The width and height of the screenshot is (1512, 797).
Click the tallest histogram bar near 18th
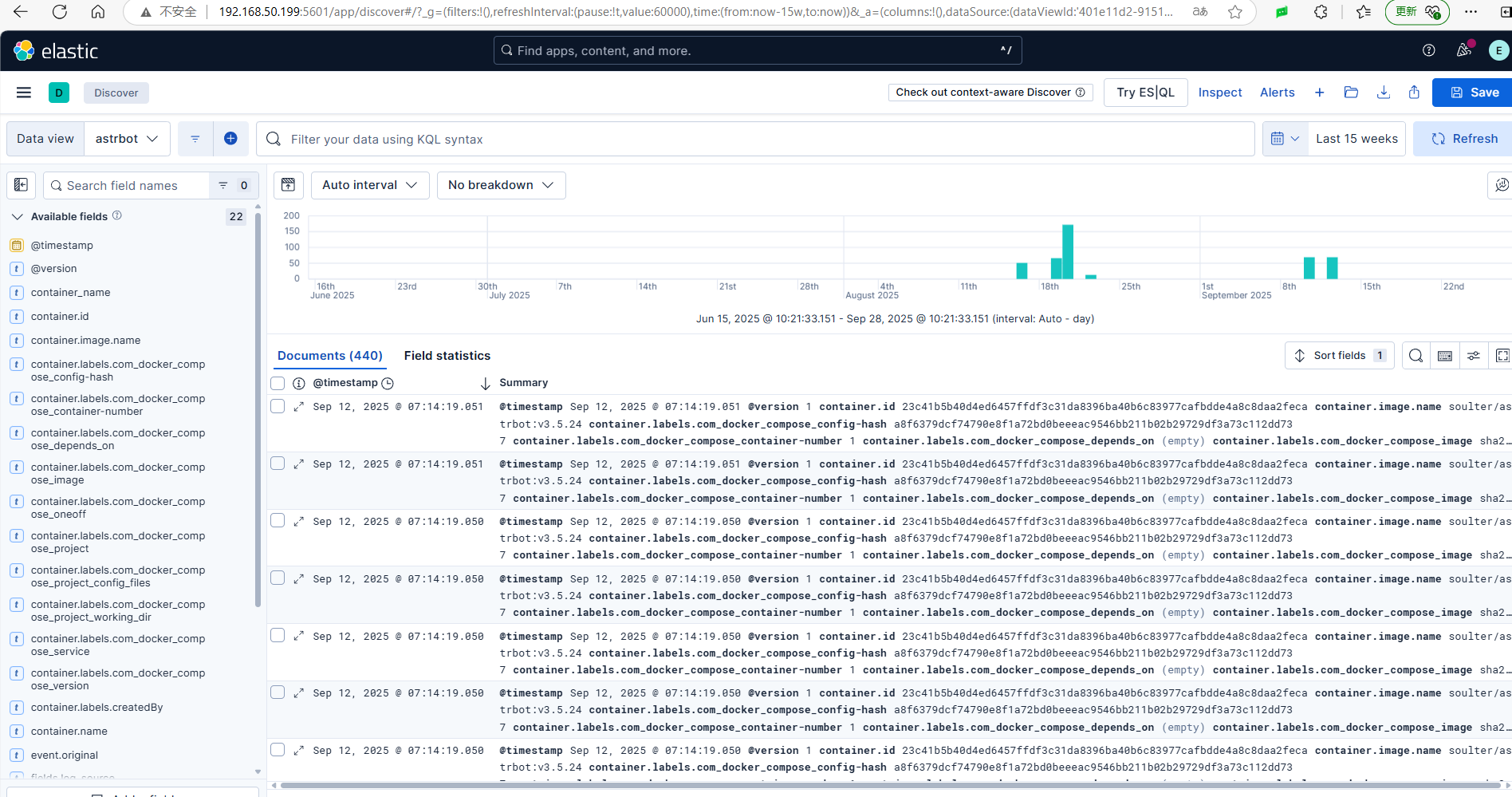coord(1068,251)
